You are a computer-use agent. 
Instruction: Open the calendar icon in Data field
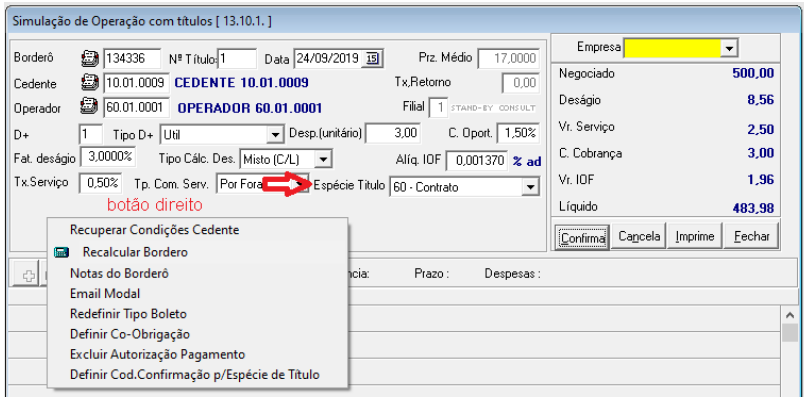pos(373,59)
